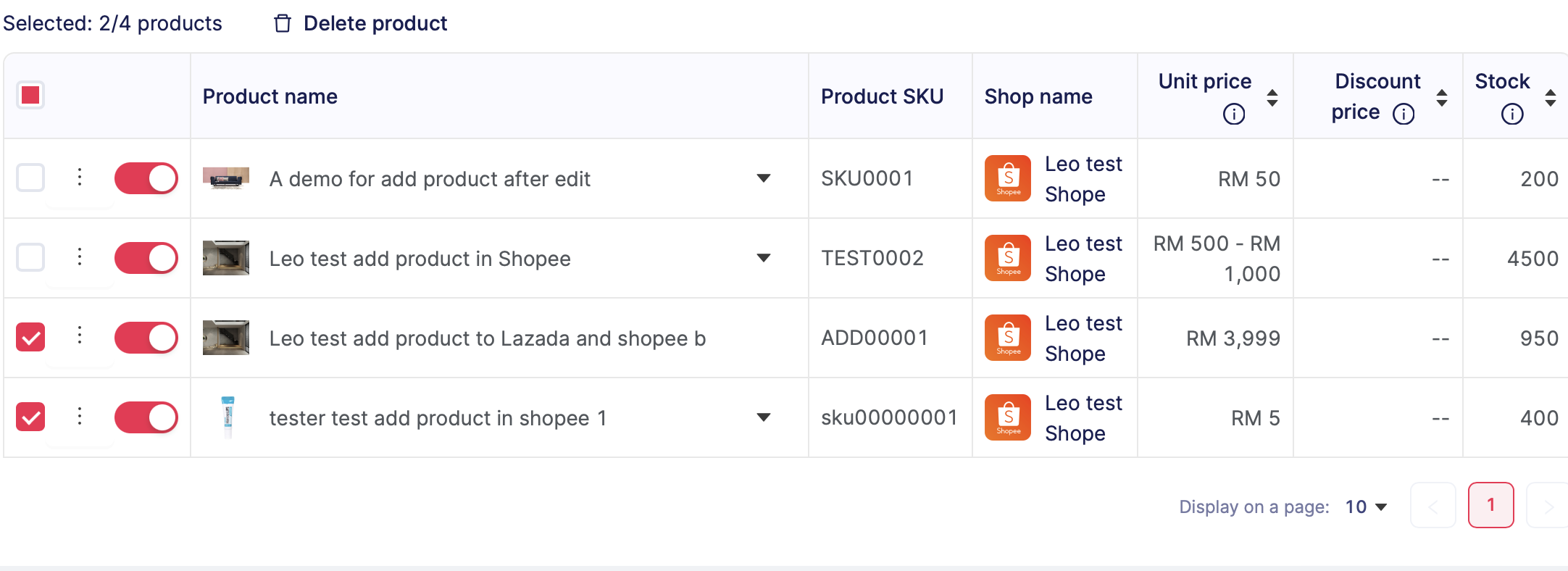
Task: Expand the Leo test add product in Shopee row
Action: pyautogui.click(x=763, y=258)
